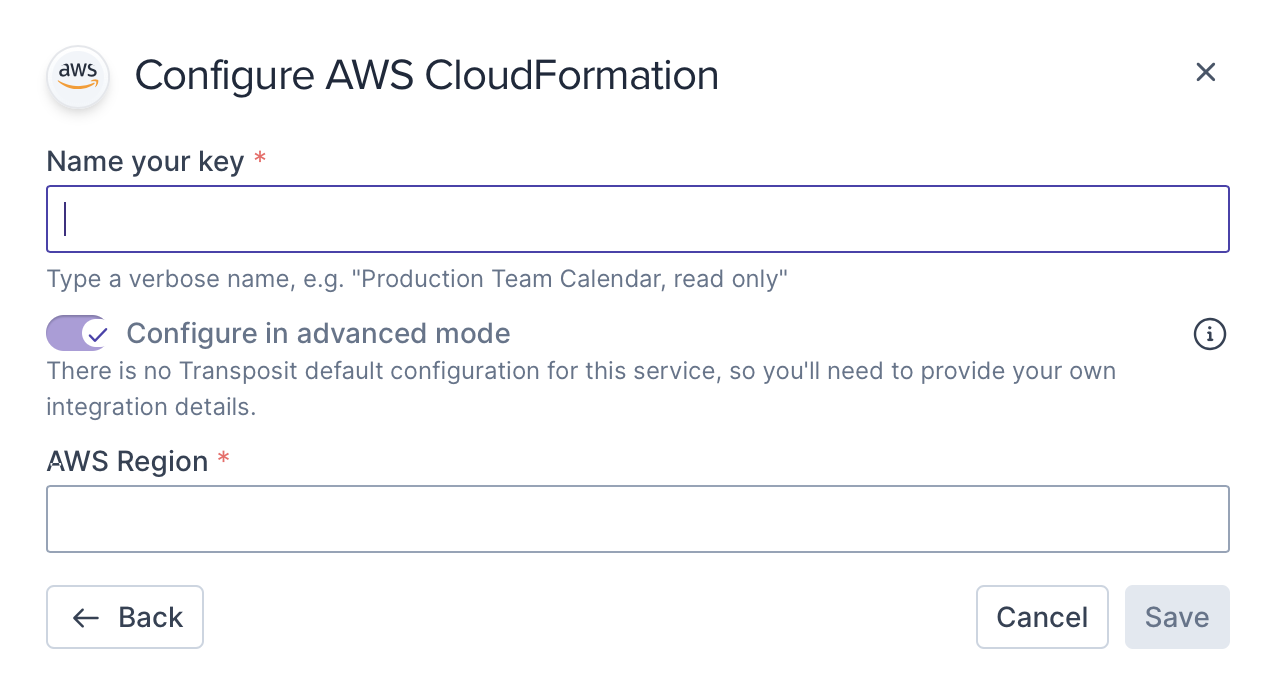Image resolution: width=1274 pixels, height=692 pixels.
Task: Click the Save button
Action: tap(1176, 617)
